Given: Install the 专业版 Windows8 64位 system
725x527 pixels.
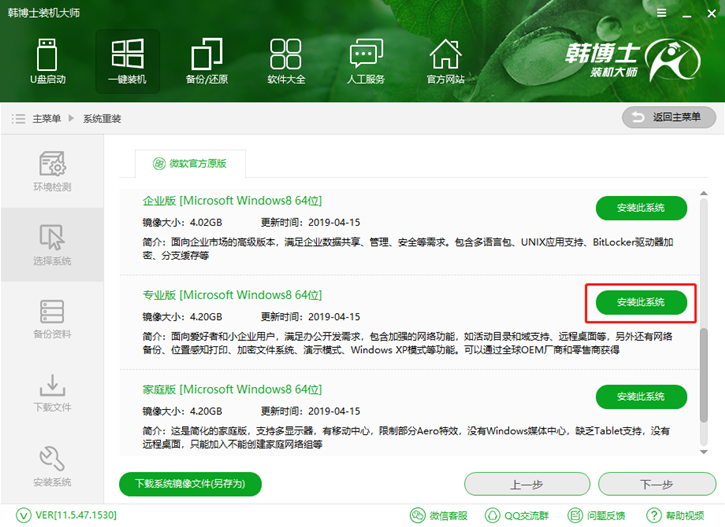Looking at the screenshot, I should coord(641,302).
